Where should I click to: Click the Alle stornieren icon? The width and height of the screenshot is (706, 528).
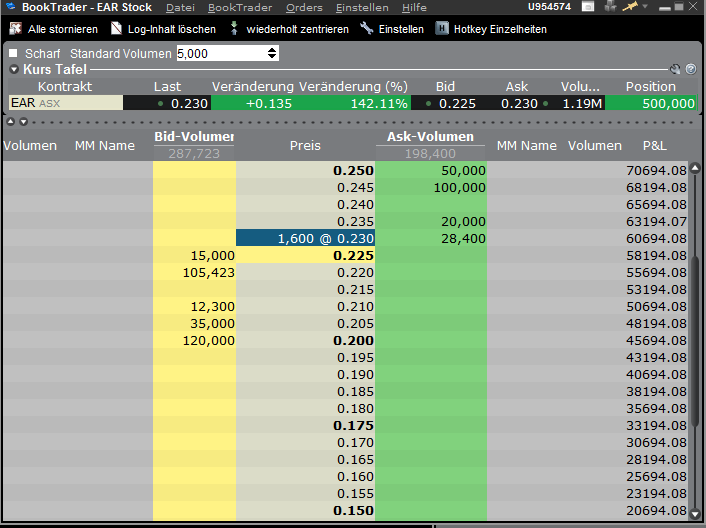pyautogui.click(x=16, y=29)
